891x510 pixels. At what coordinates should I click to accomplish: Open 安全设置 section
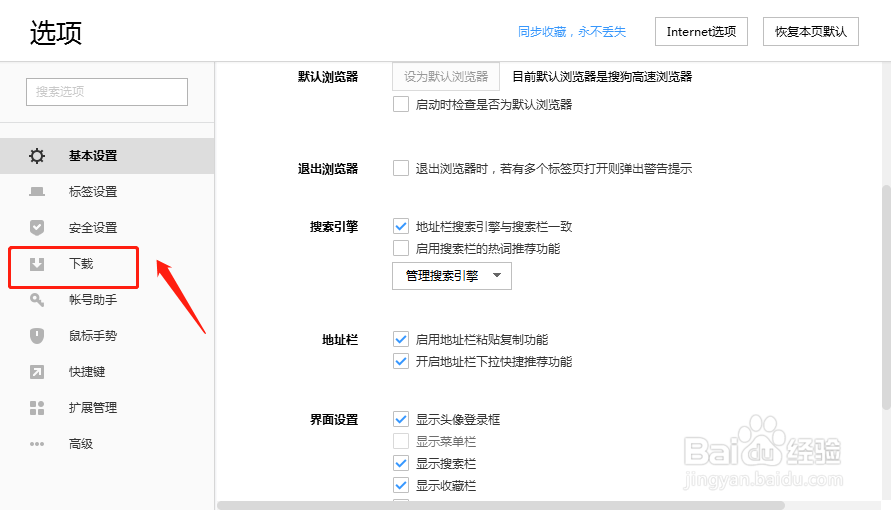tap(107, 228)
